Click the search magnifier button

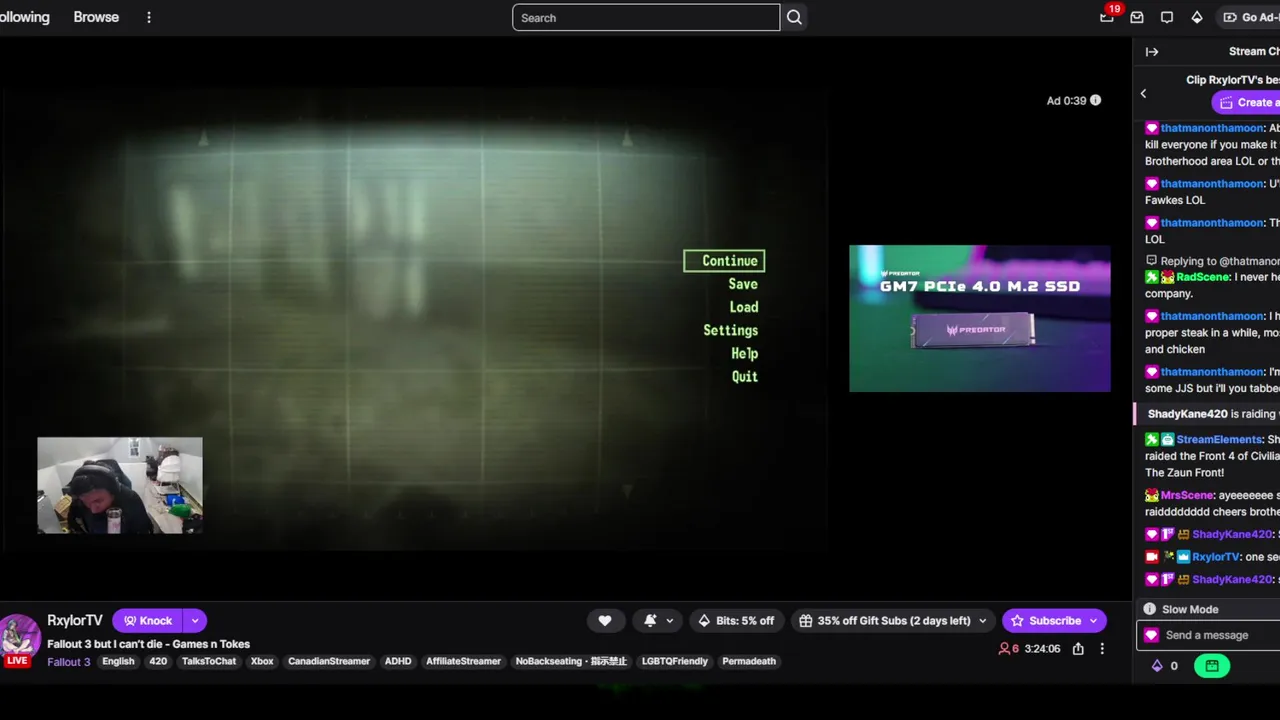pyautogui.click(x=794, y=17)
